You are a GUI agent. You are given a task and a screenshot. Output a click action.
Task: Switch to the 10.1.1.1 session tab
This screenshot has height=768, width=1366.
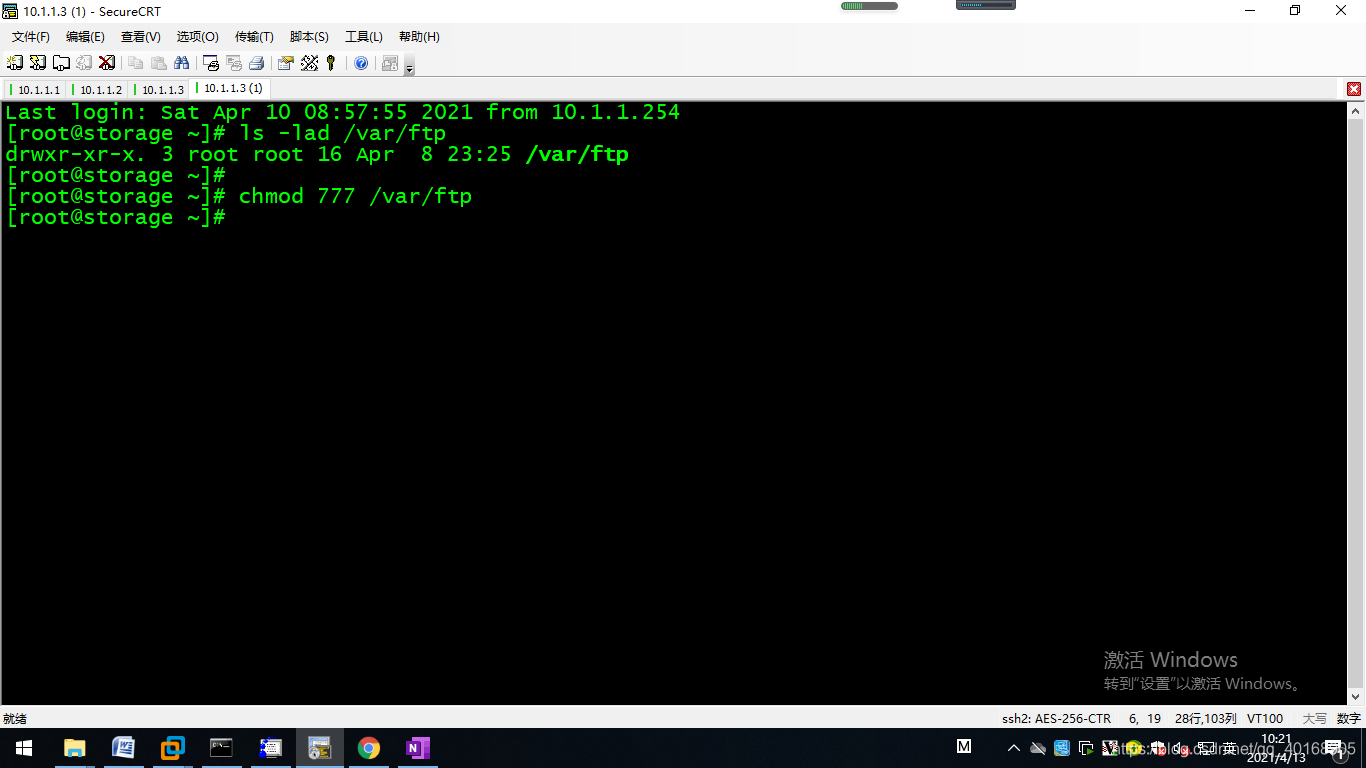tap(36, 90)
